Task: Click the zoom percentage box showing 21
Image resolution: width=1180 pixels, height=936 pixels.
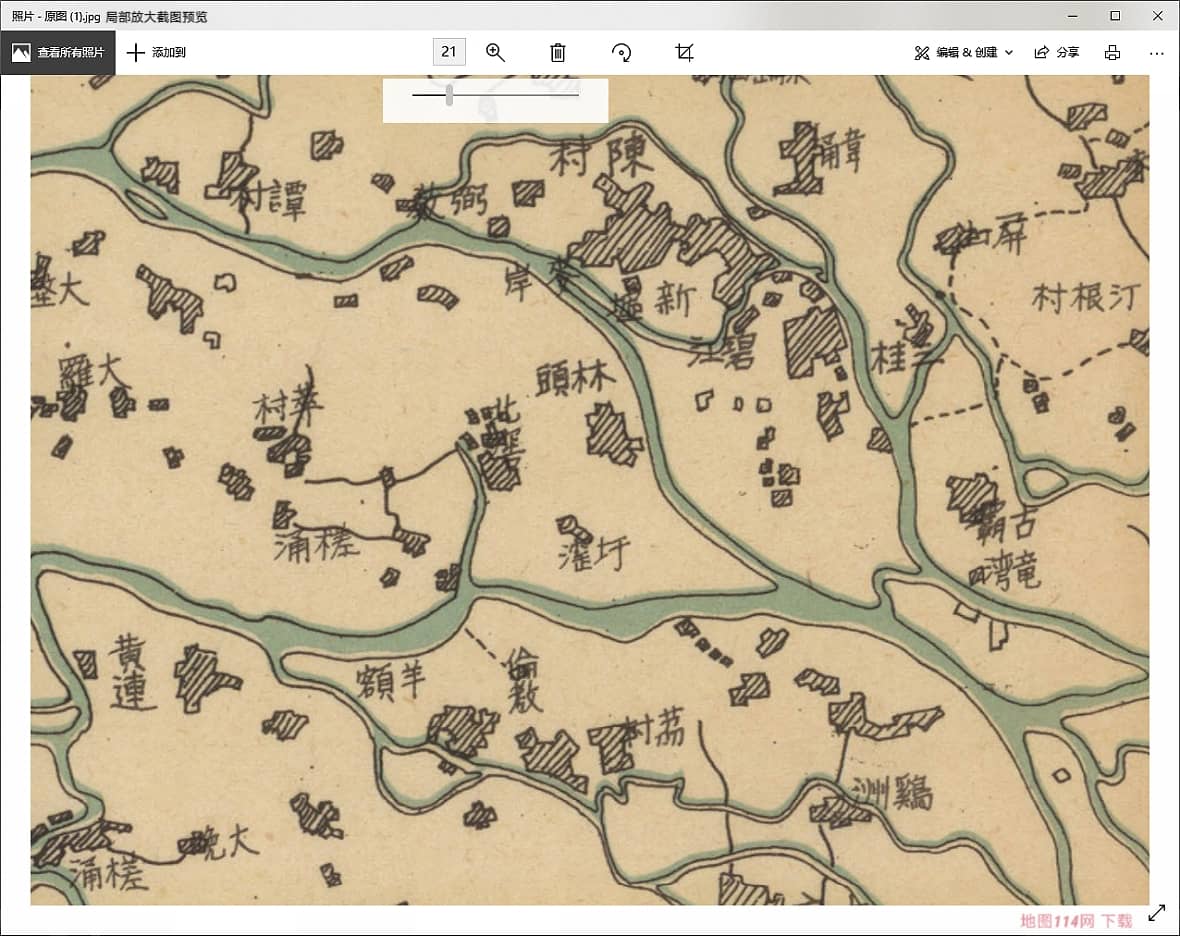Action: (449, 52)
